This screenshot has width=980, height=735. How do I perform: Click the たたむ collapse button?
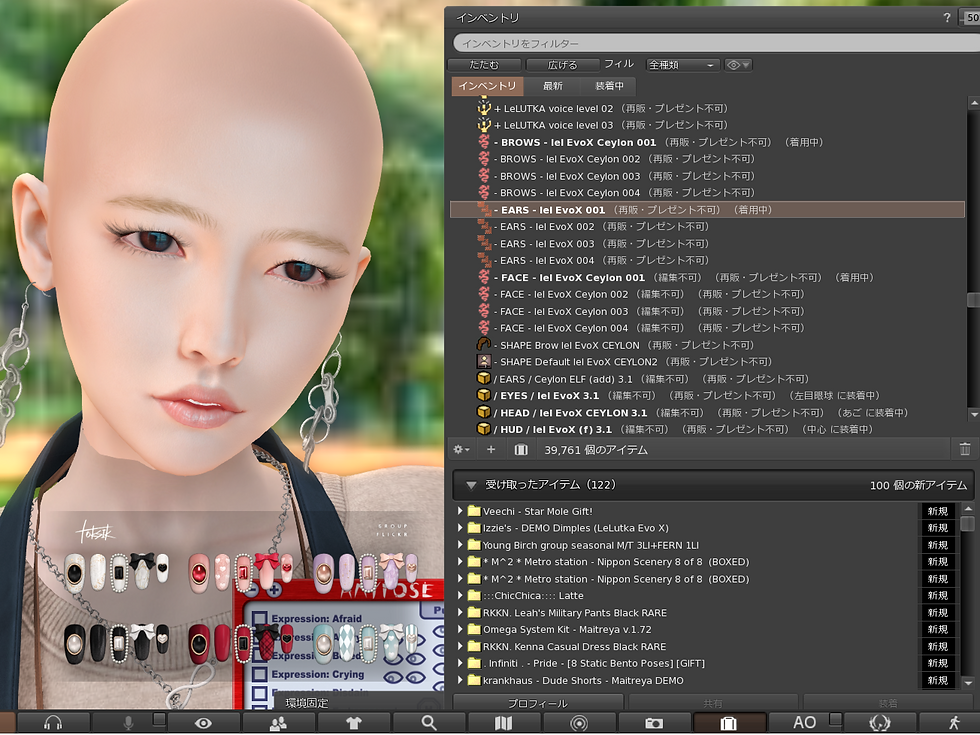coord(484,65)
